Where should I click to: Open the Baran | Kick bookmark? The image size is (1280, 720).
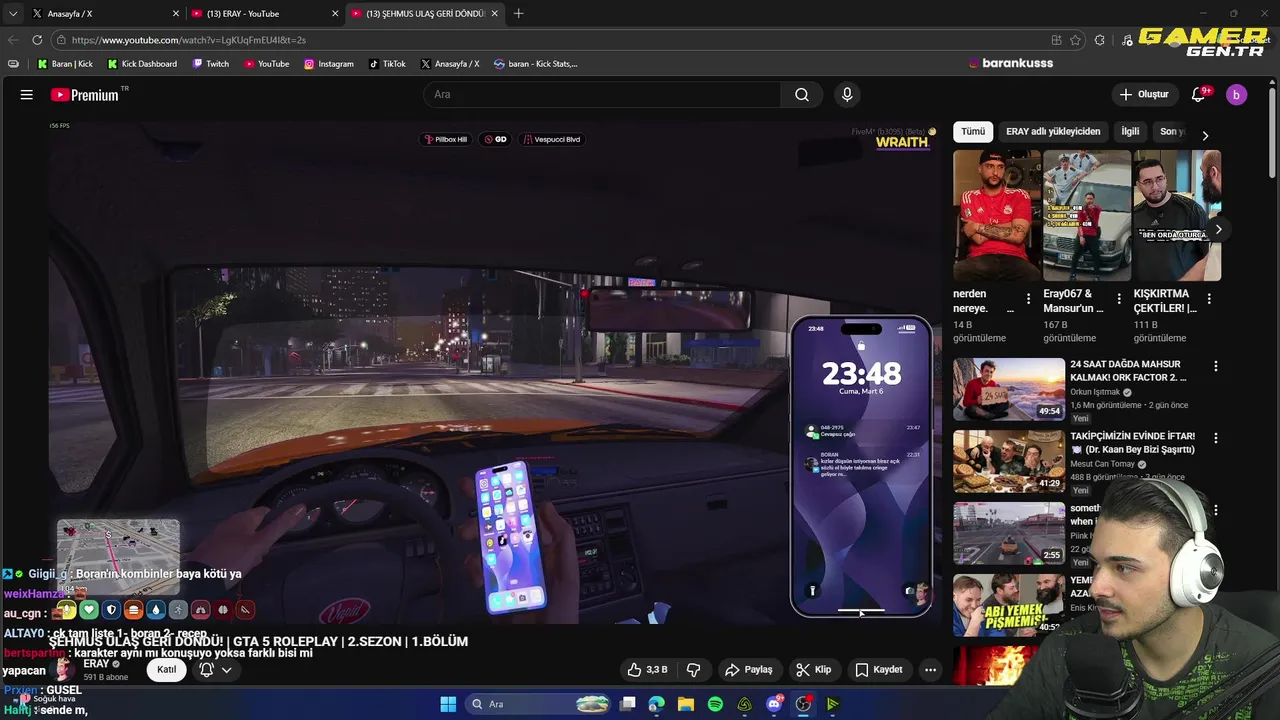[x=64, y=64]
